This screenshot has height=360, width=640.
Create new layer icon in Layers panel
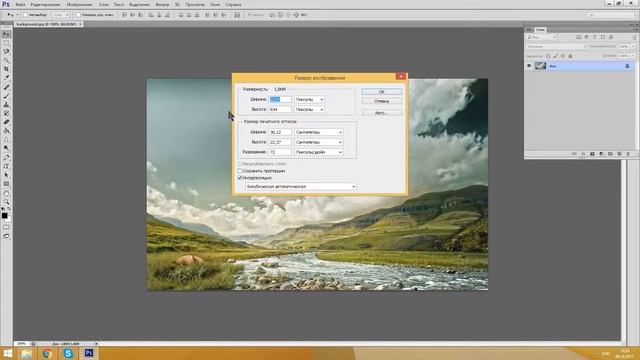tap(619, 154)
